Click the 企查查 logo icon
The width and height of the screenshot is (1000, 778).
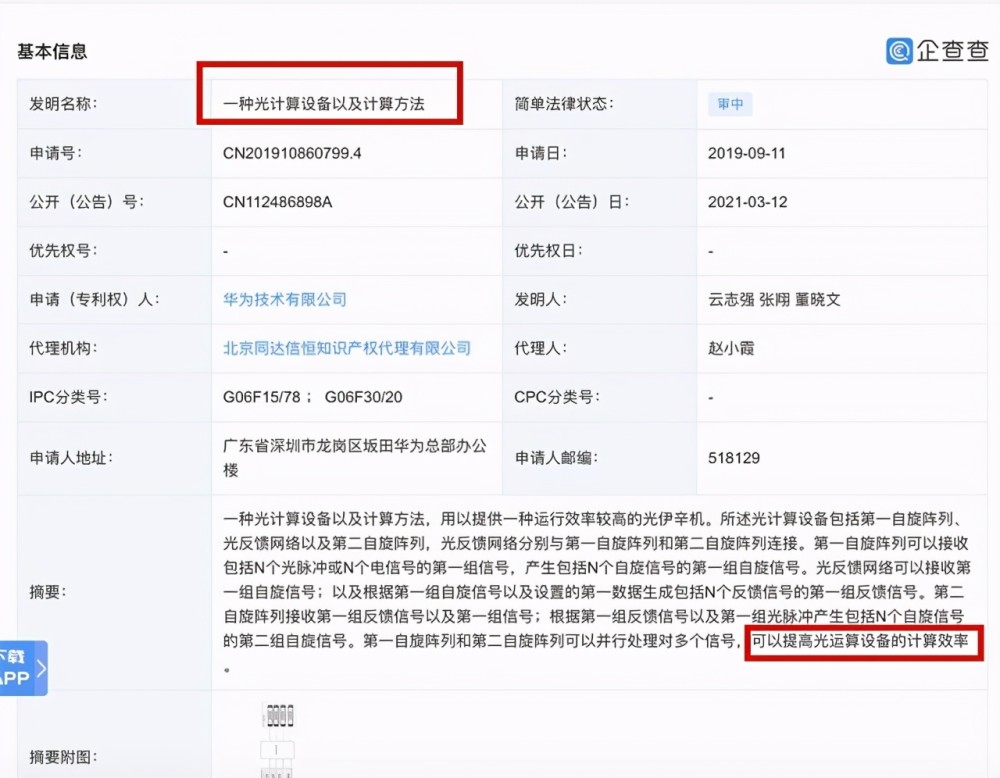pos(899,51)
